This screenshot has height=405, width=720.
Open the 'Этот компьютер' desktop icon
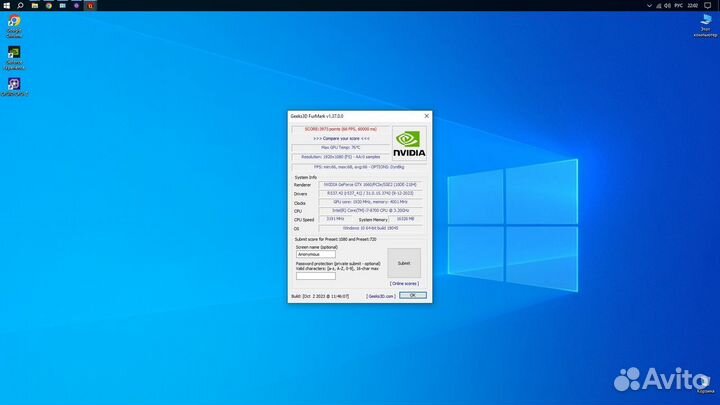[705, 25]
